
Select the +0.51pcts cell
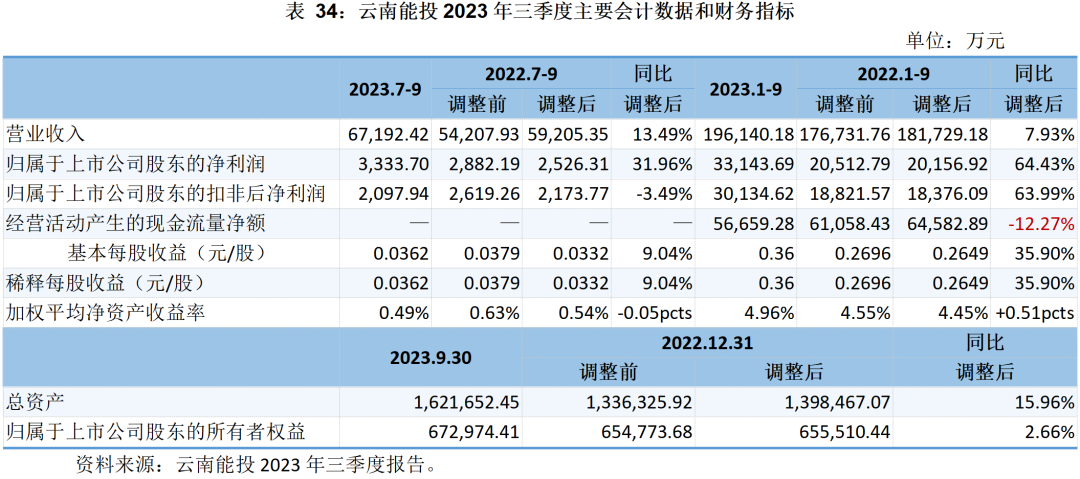point(1035,313)
